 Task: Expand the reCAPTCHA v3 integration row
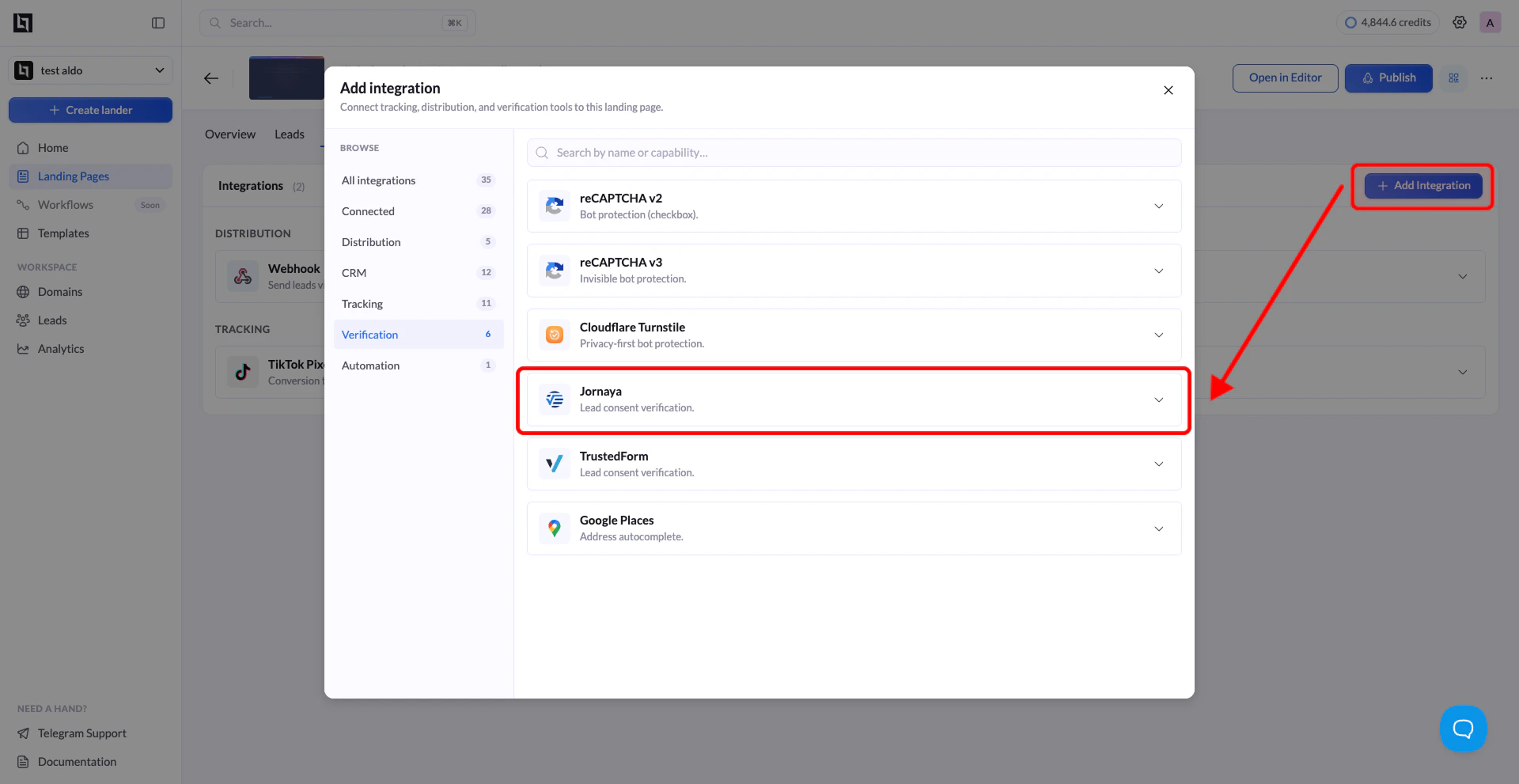click(x=1159, y=271)
